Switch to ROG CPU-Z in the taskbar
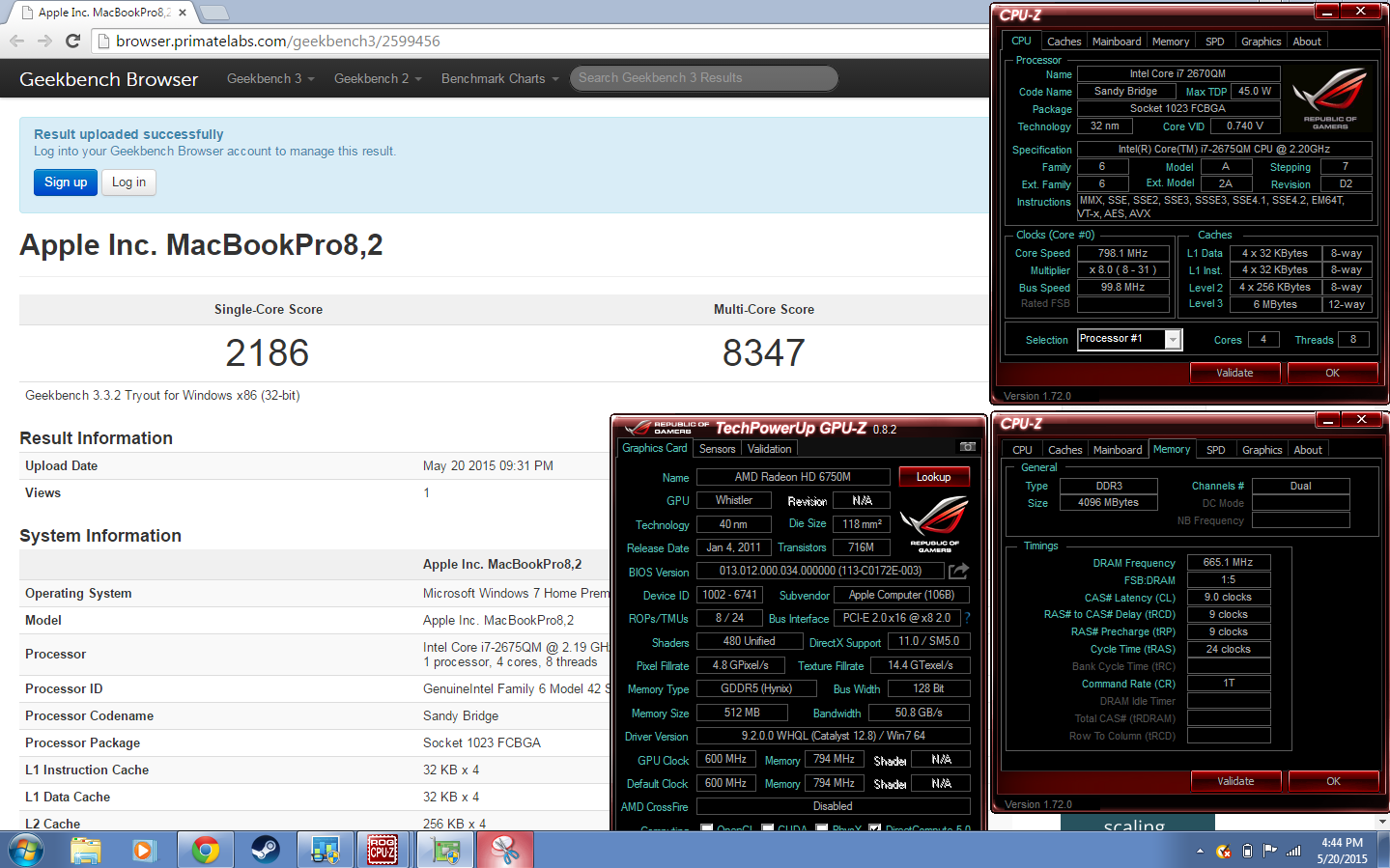1390x868 pixels. (x=383, y=851)
